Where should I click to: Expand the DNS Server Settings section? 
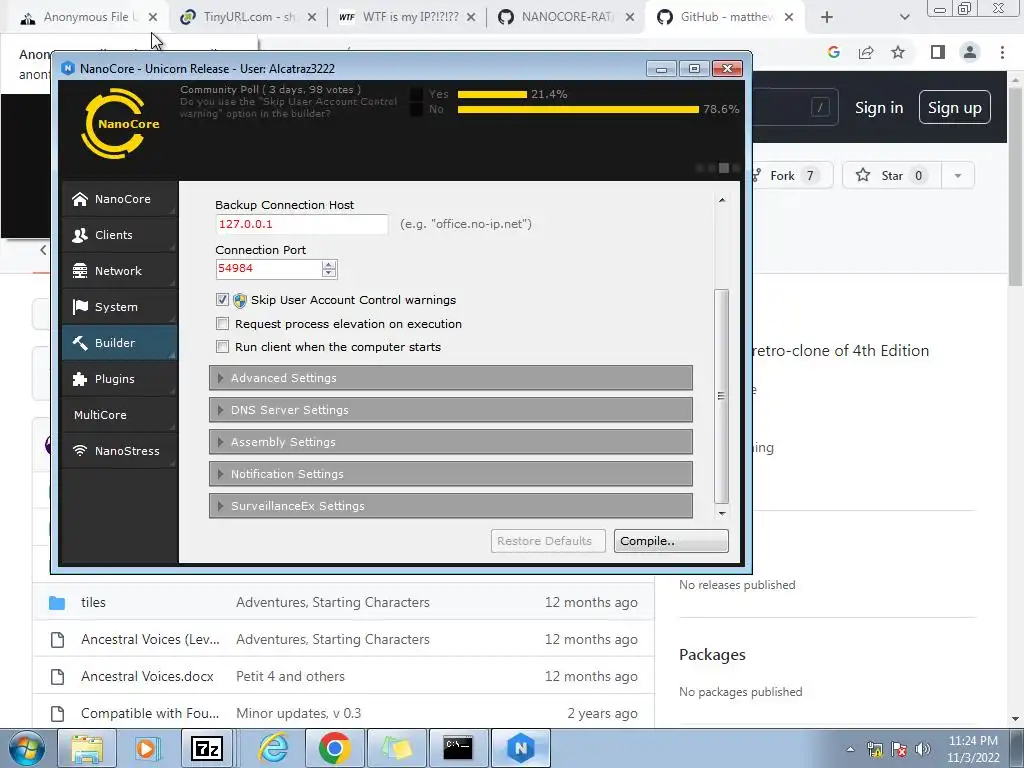451,410
